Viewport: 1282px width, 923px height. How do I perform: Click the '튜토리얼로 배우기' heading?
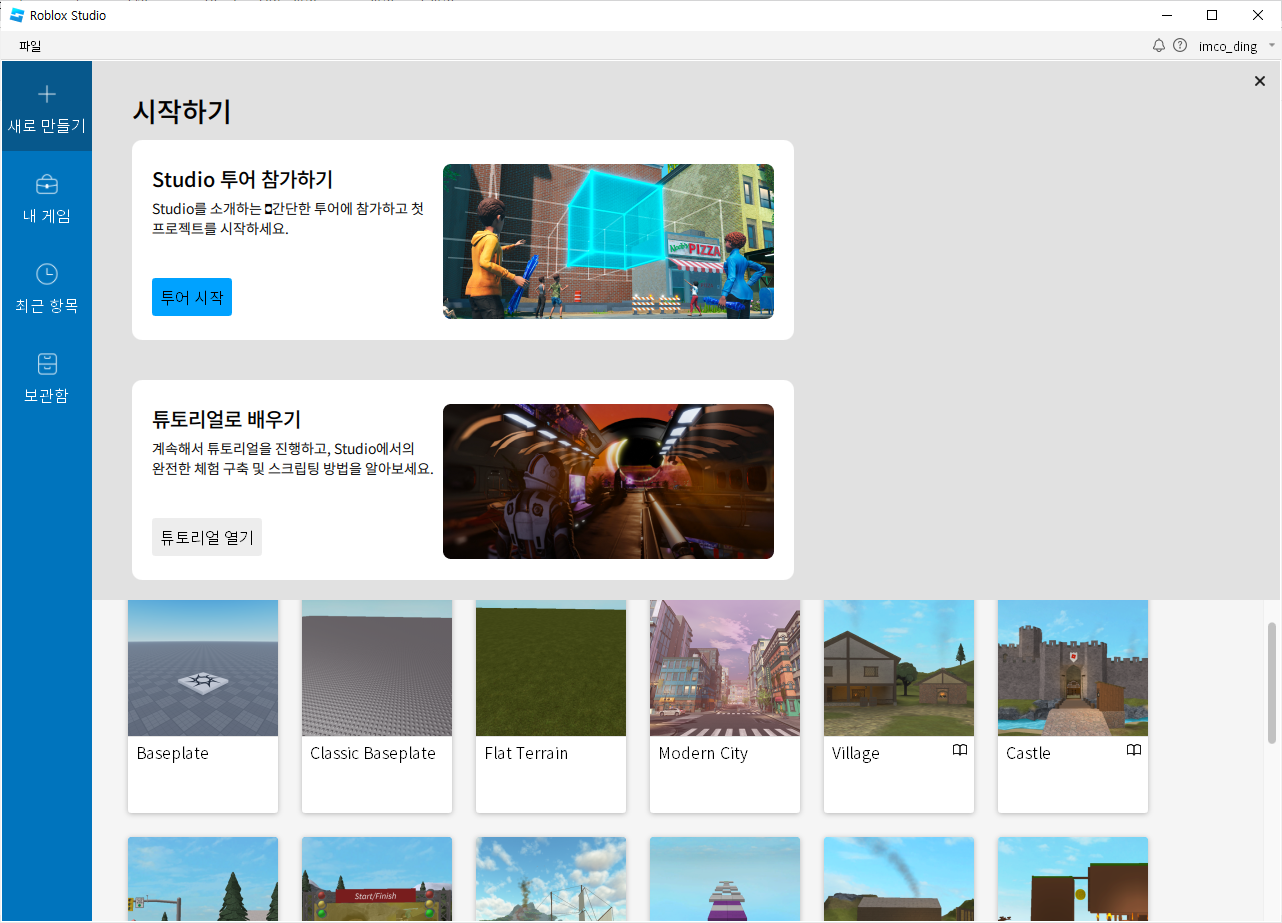tap(226, 420)
